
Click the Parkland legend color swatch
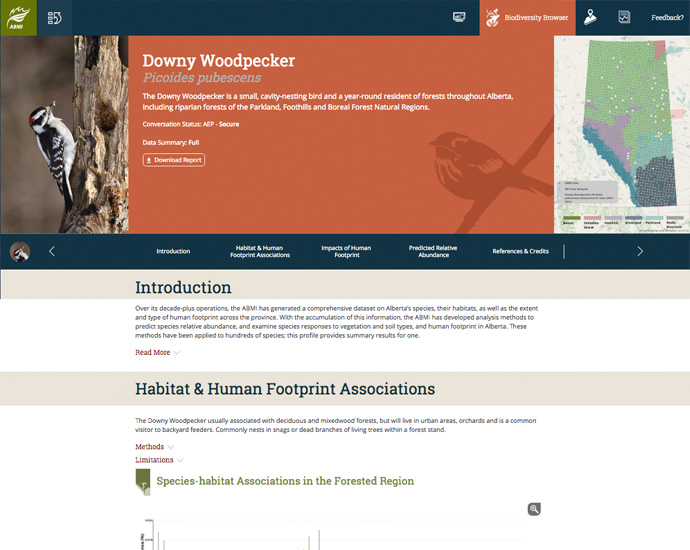(654, 218)
